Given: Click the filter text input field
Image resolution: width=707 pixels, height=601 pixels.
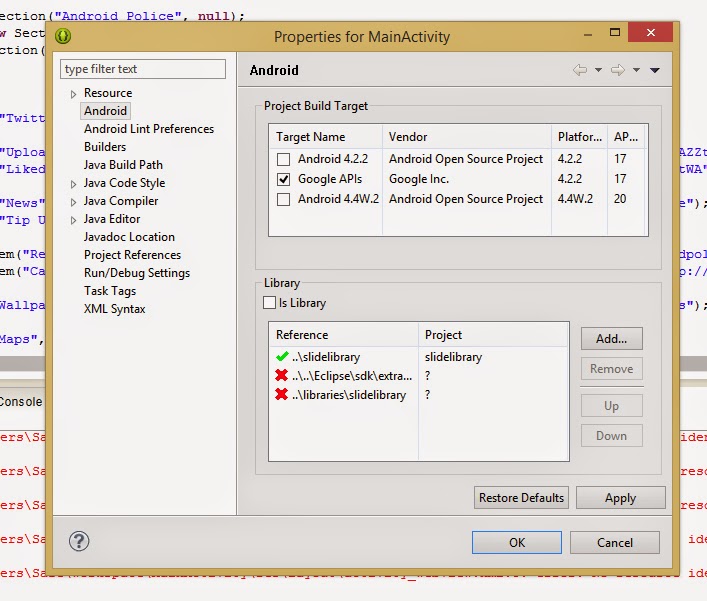Looking at the screenshot, I should coord(143,69).
